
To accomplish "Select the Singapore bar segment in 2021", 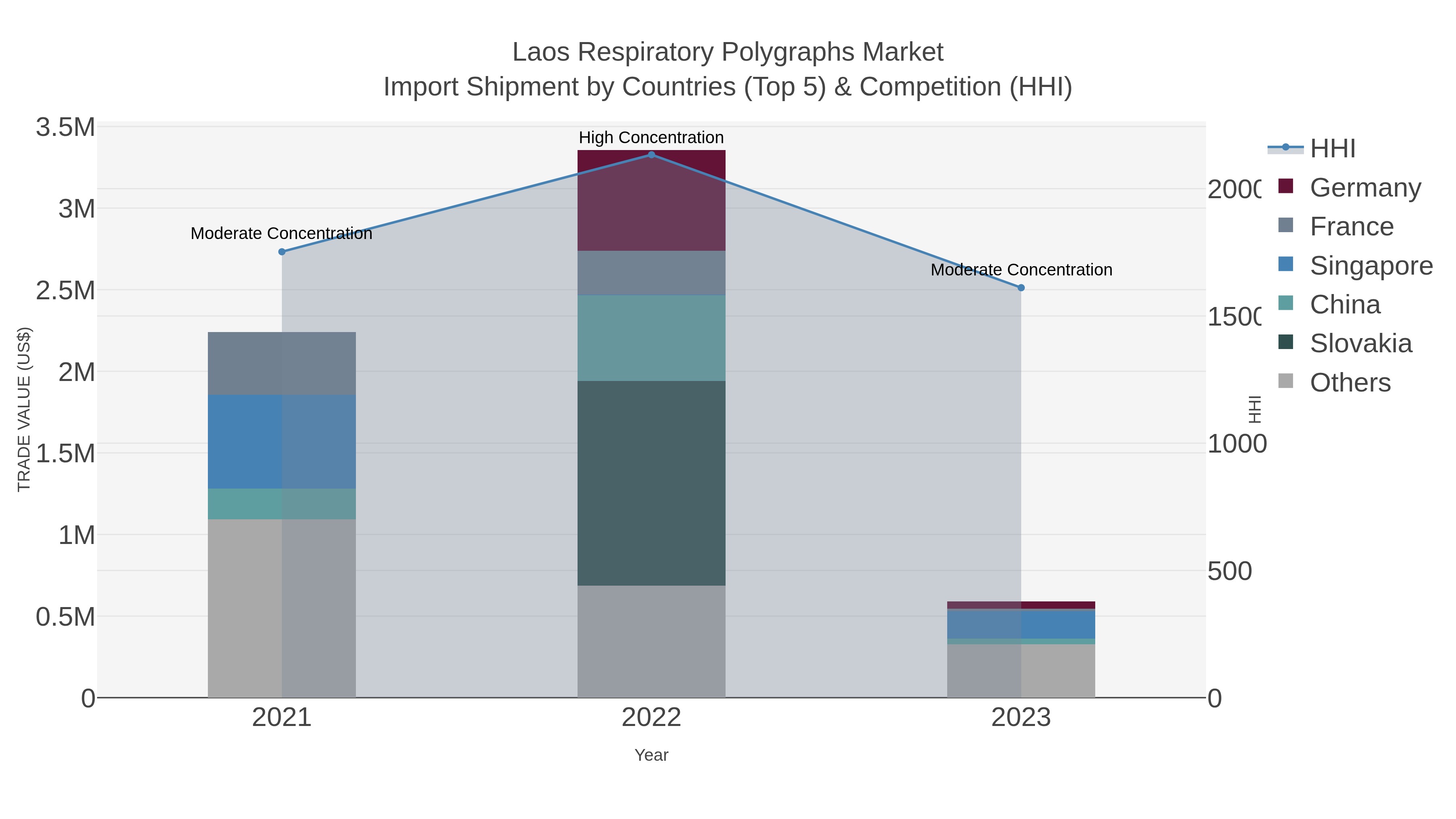I will click(282, 441).
